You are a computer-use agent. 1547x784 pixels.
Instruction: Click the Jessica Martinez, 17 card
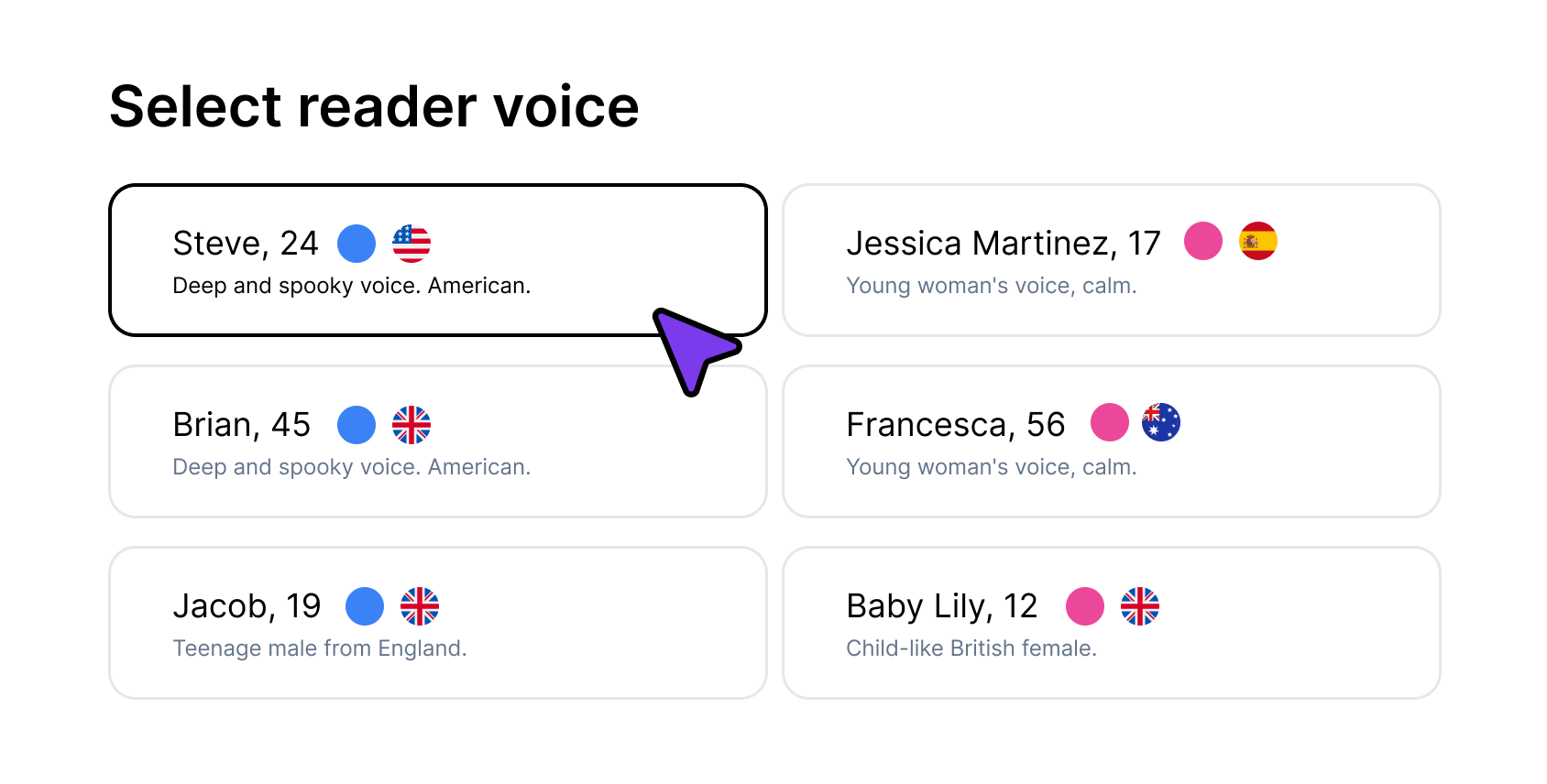1112,260
